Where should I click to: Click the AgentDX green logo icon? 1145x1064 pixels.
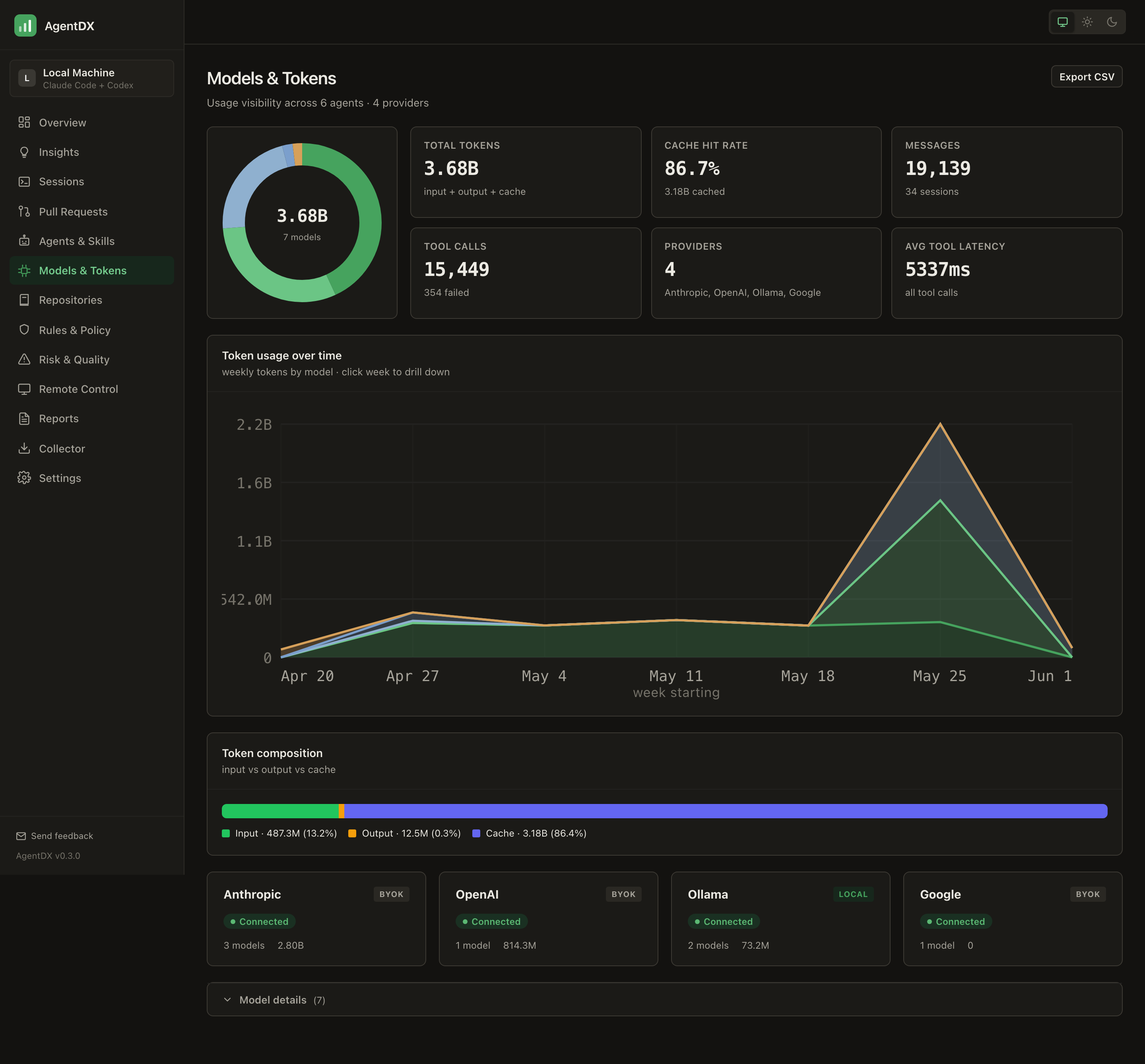click(25, 25)
